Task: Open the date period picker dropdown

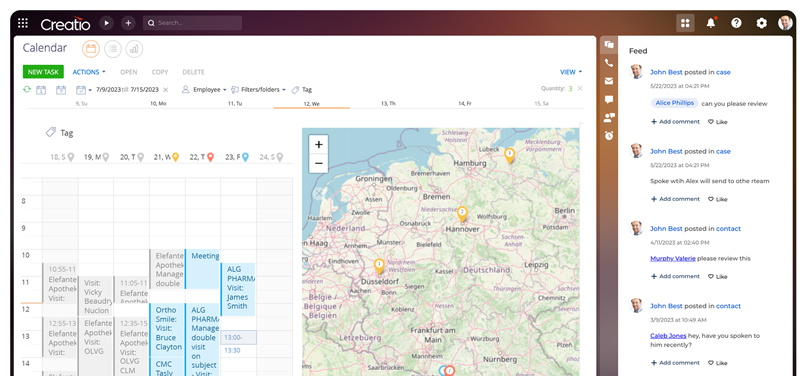Action: click(x=84, y=89)
